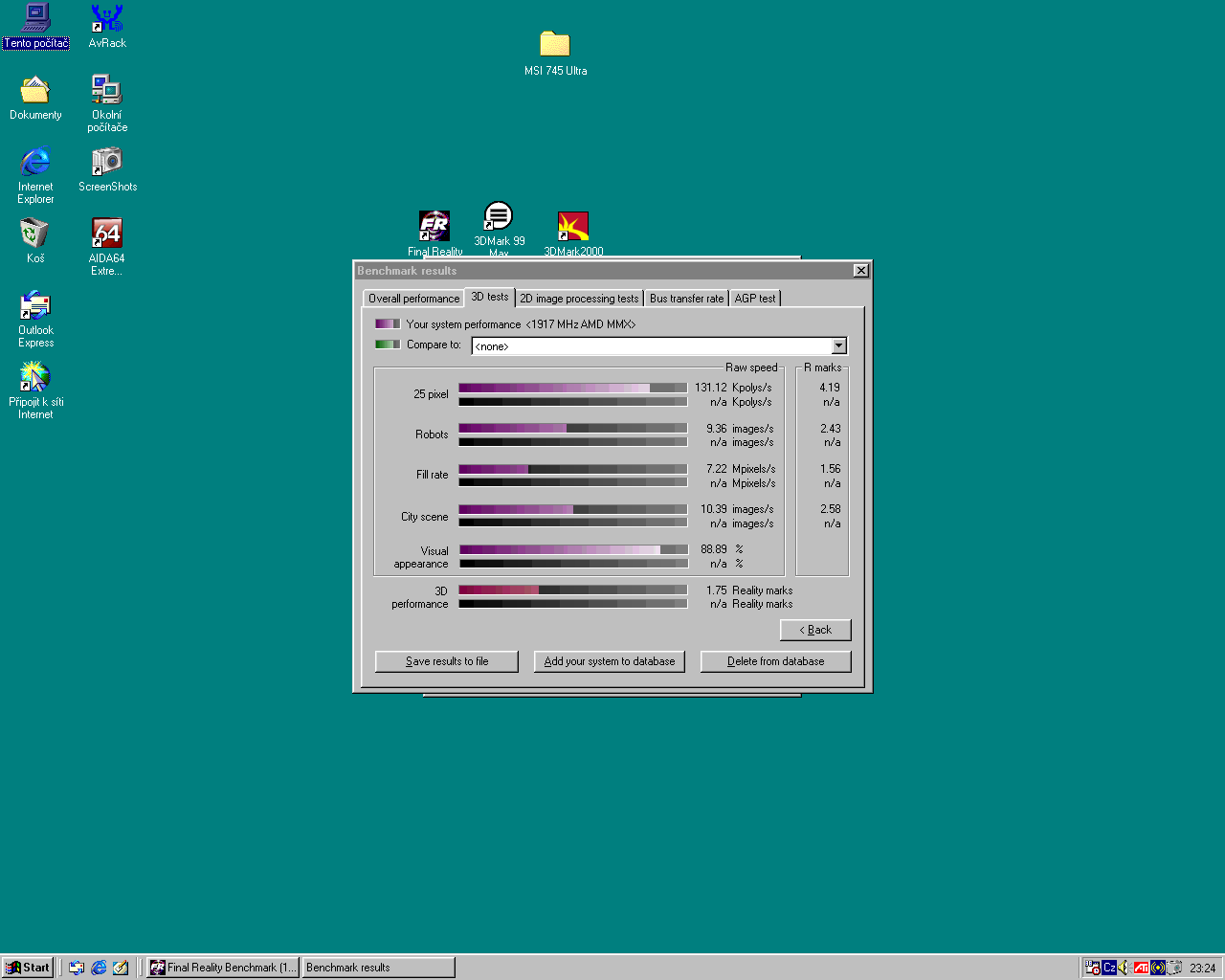Screen dimensions: 1225x980
Task: Expand the Compare to dropdown arrow
Action: coord(838,346)
